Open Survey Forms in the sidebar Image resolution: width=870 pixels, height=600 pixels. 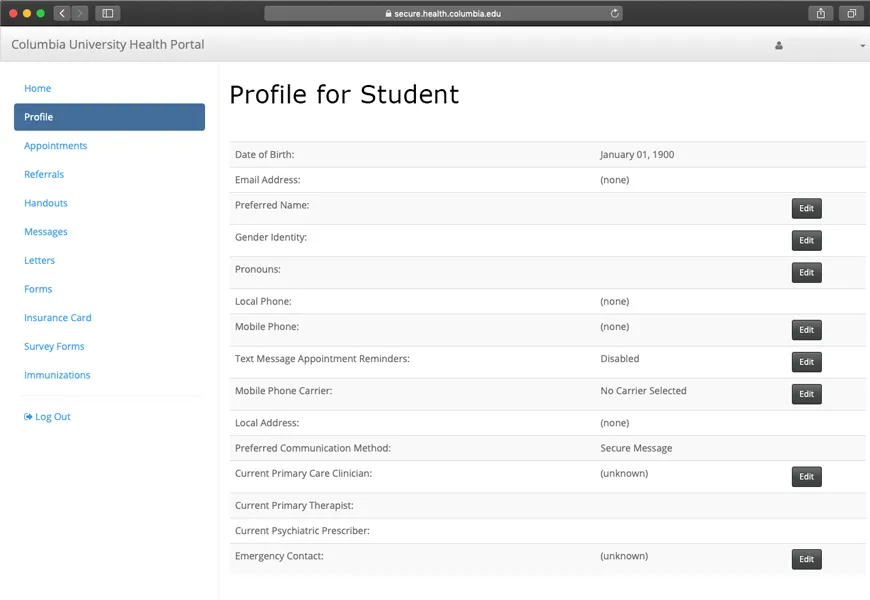coord(54,346)
